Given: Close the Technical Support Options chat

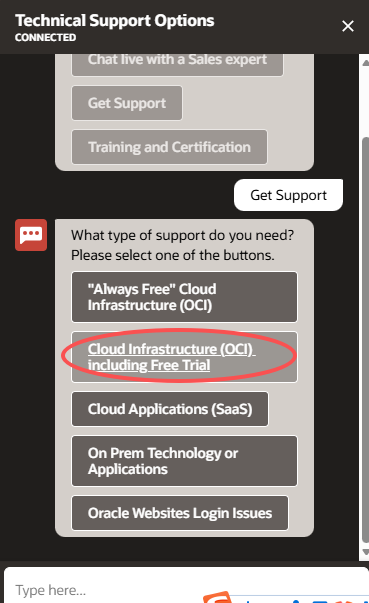Looking at the screenshot, I should point(347,26).
